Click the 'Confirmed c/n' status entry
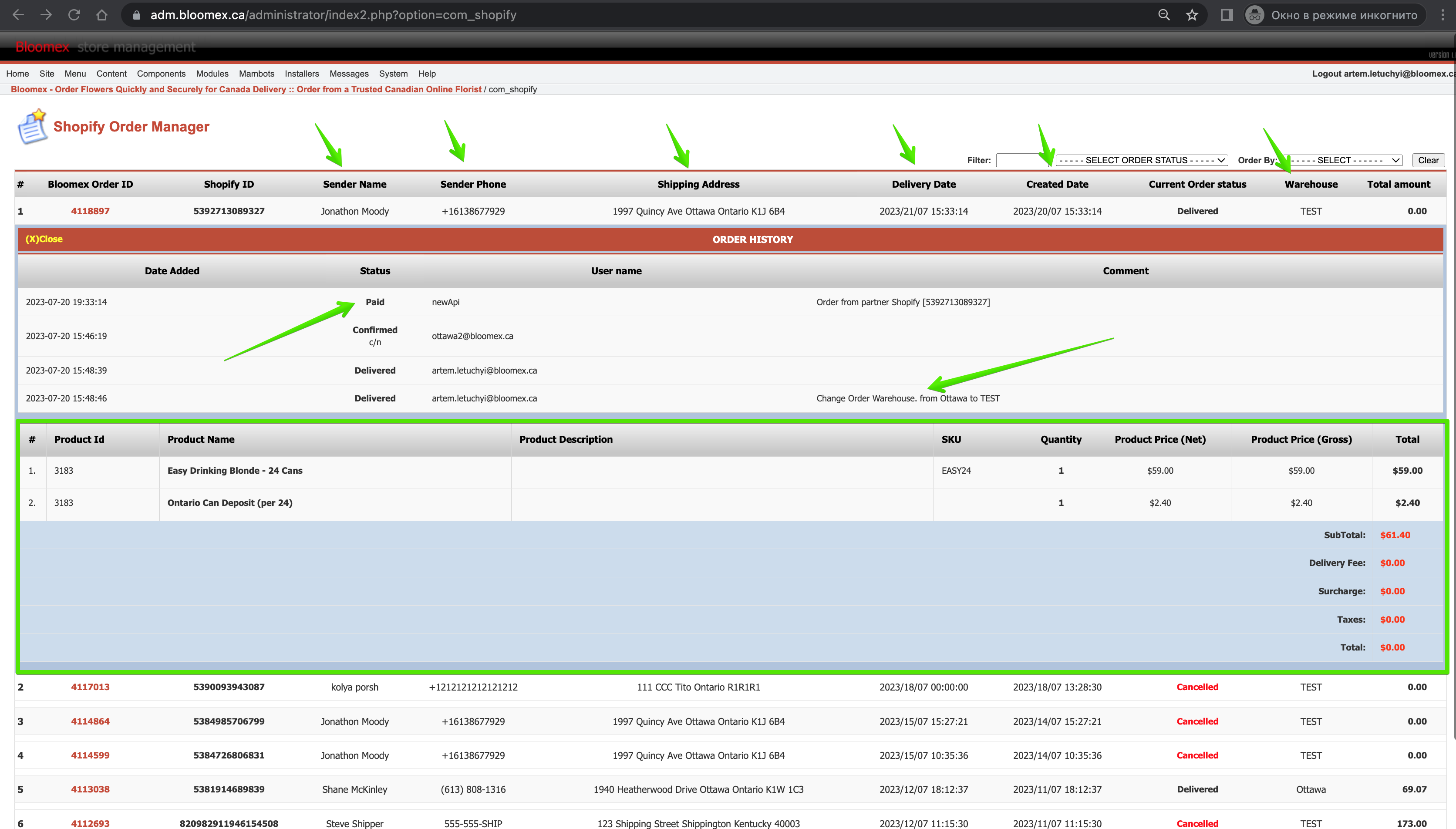 [x=374, y=336]
